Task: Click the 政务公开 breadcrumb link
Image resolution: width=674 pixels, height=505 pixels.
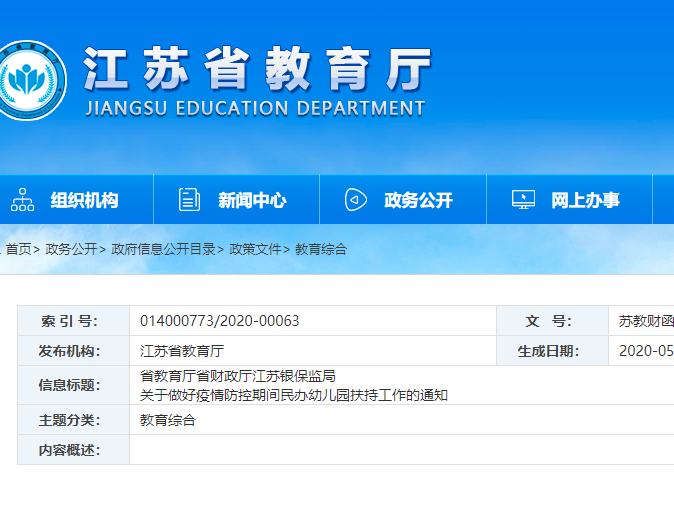Action: [71, 249]
